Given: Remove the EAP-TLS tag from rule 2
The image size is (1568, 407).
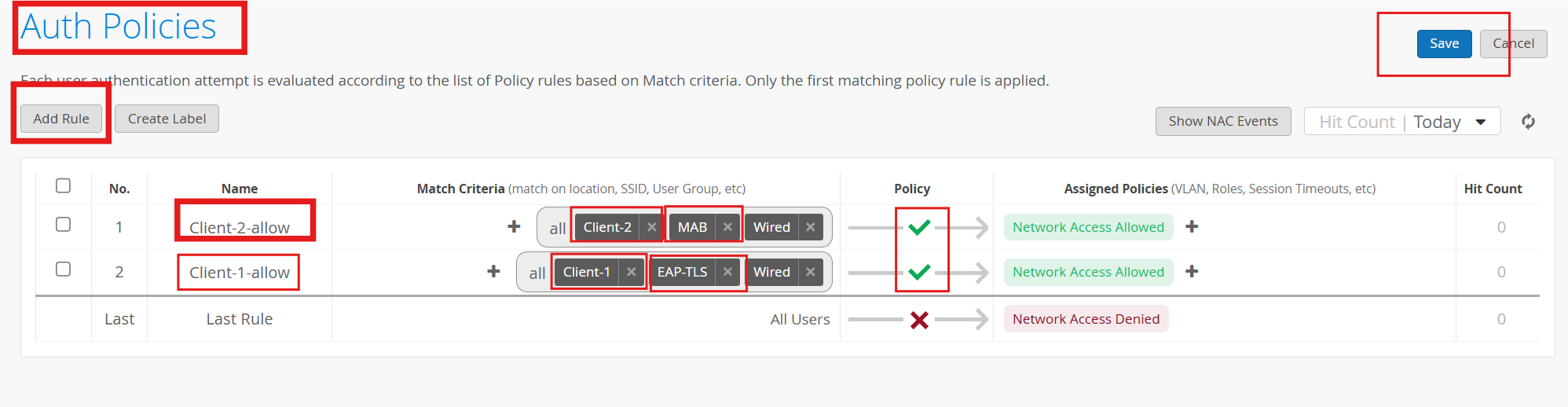Looking at the screenshot, I should (x=727, y=272).
